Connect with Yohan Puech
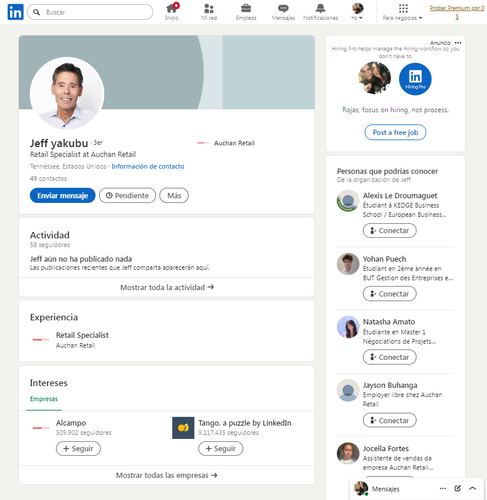 390,294
